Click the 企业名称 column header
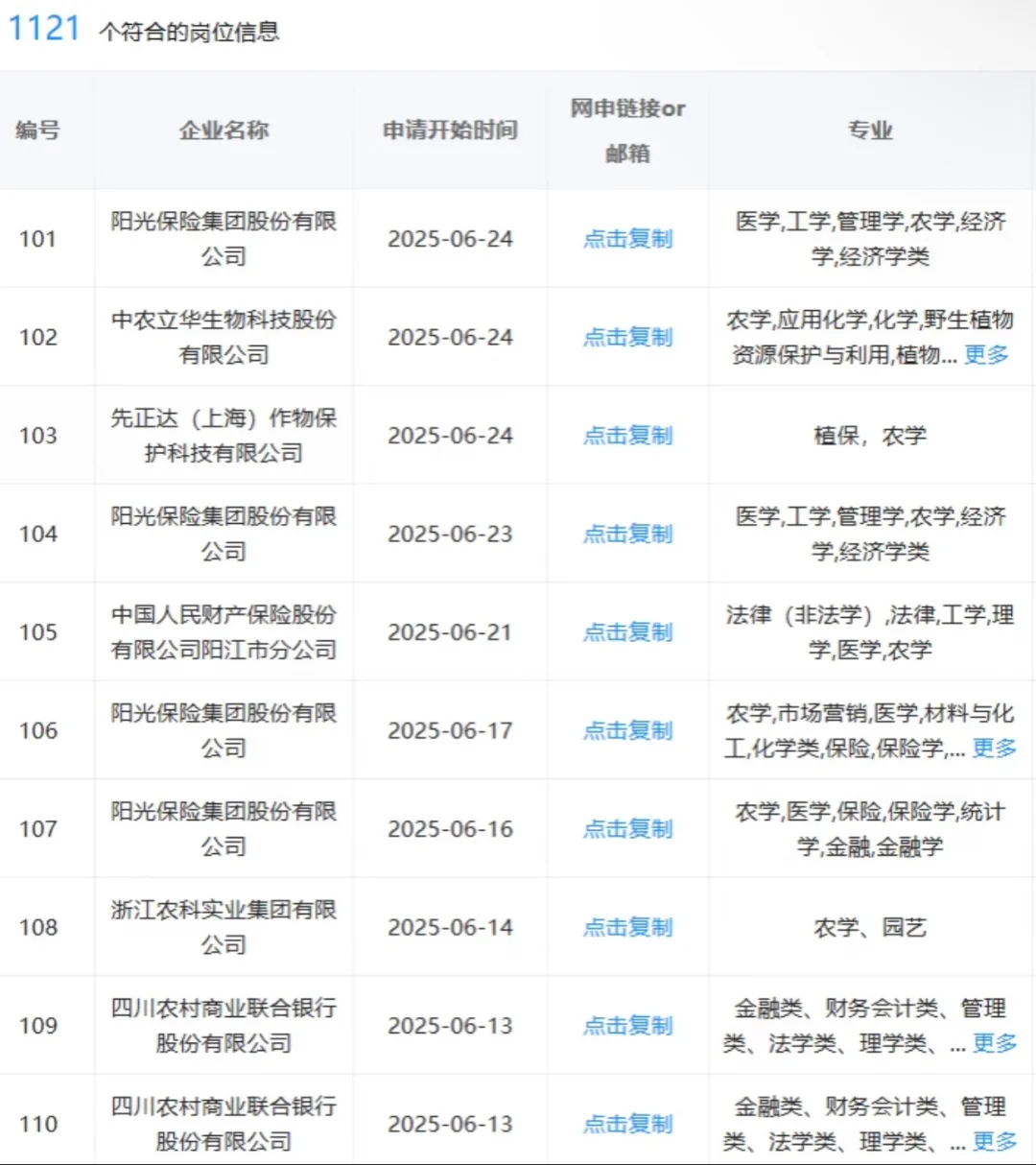The image size is (1036, 1165). tap(224, 131)
